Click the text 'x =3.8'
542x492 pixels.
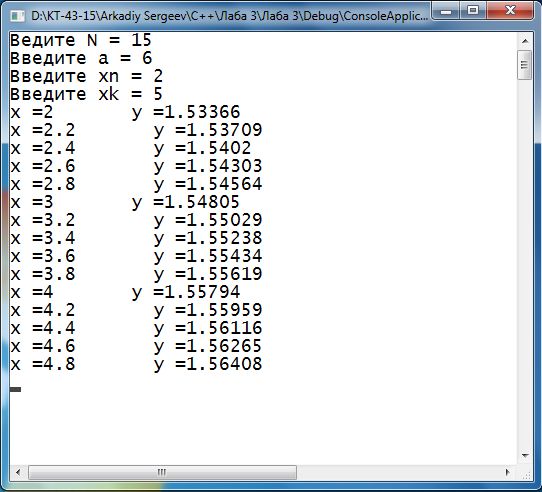point(43,274)
